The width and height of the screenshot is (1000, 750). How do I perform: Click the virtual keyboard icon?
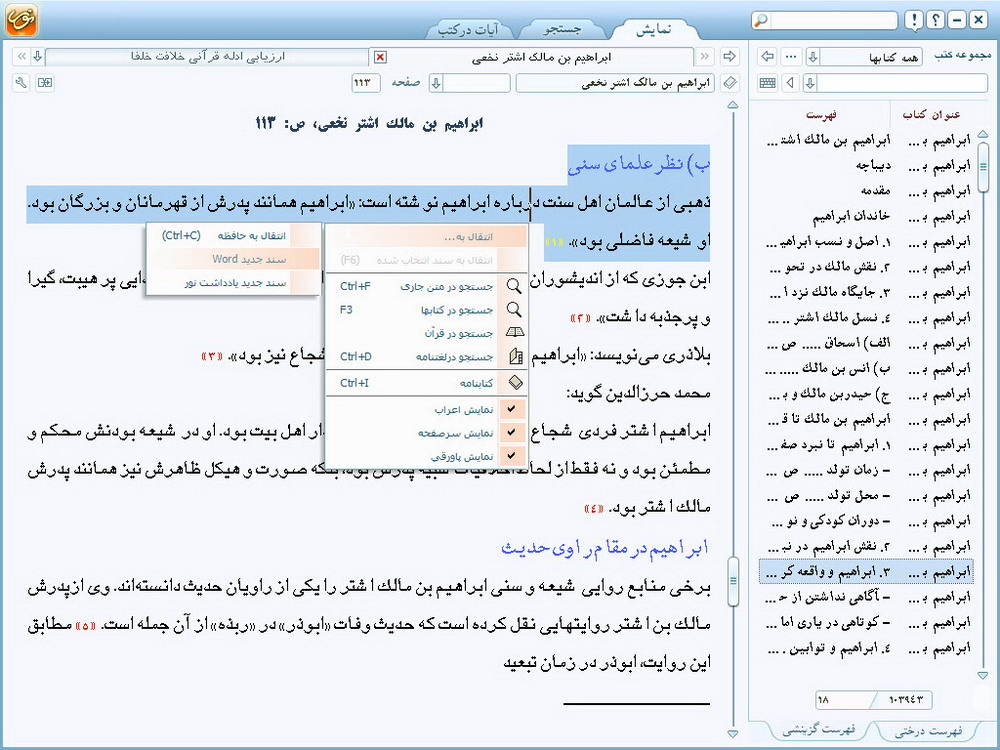point(768,83)
